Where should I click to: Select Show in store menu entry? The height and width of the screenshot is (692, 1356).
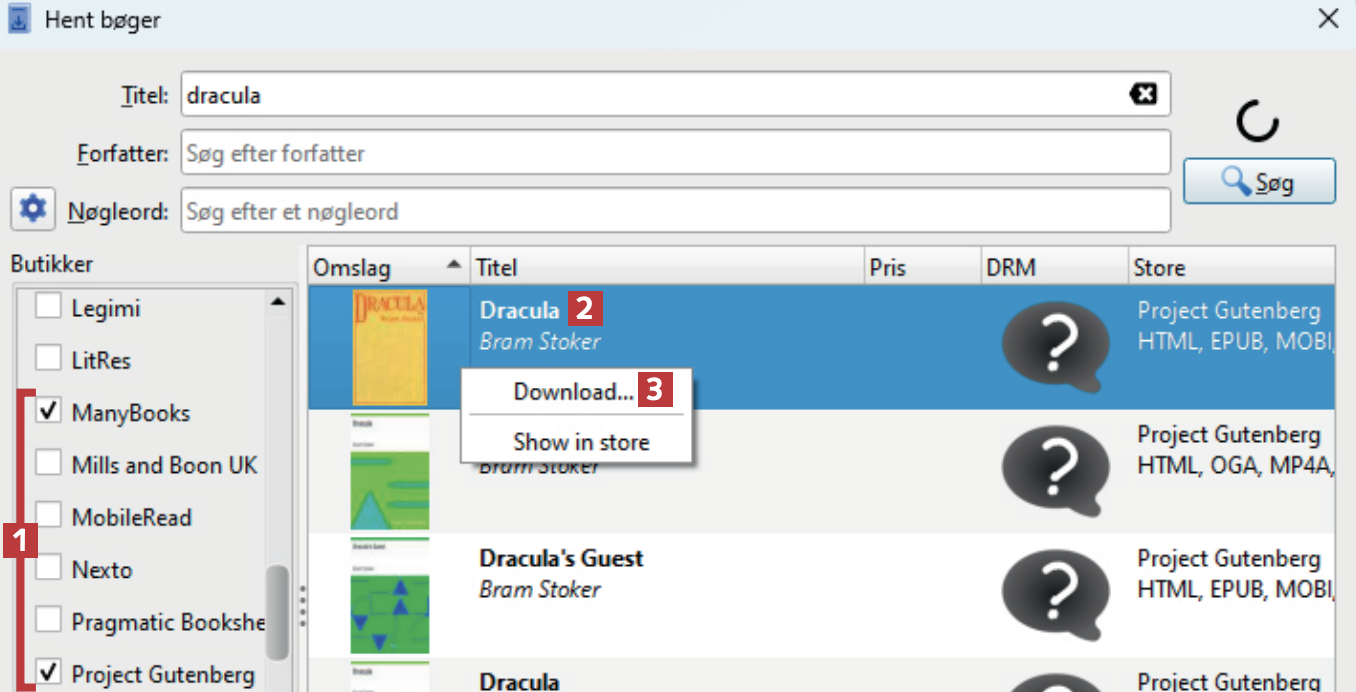[581, 442]
